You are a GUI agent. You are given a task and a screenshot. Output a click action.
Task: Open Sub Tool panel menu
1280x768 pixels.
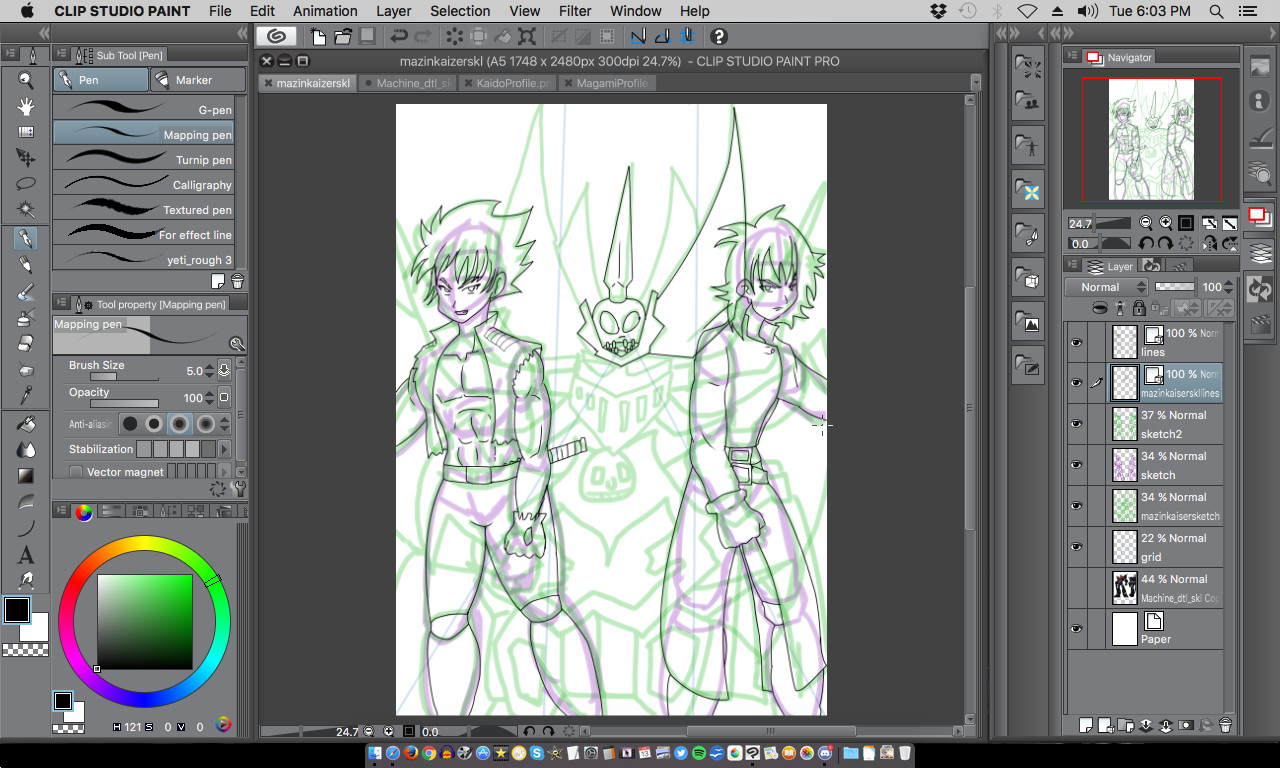[x=60, y=55]
